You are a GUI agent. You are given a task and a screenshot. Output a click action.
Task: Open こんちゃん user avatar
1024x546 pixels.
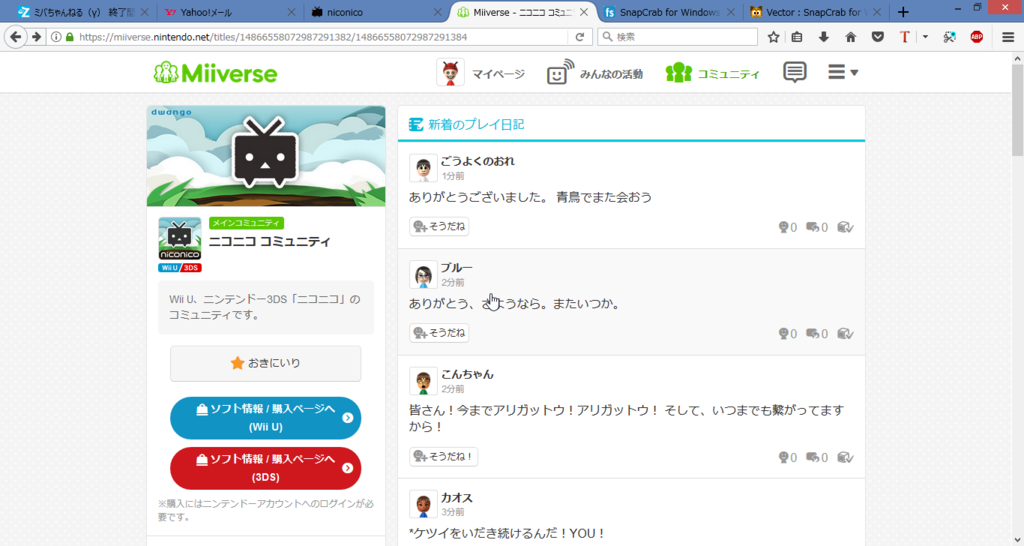[x=423, y=381]
